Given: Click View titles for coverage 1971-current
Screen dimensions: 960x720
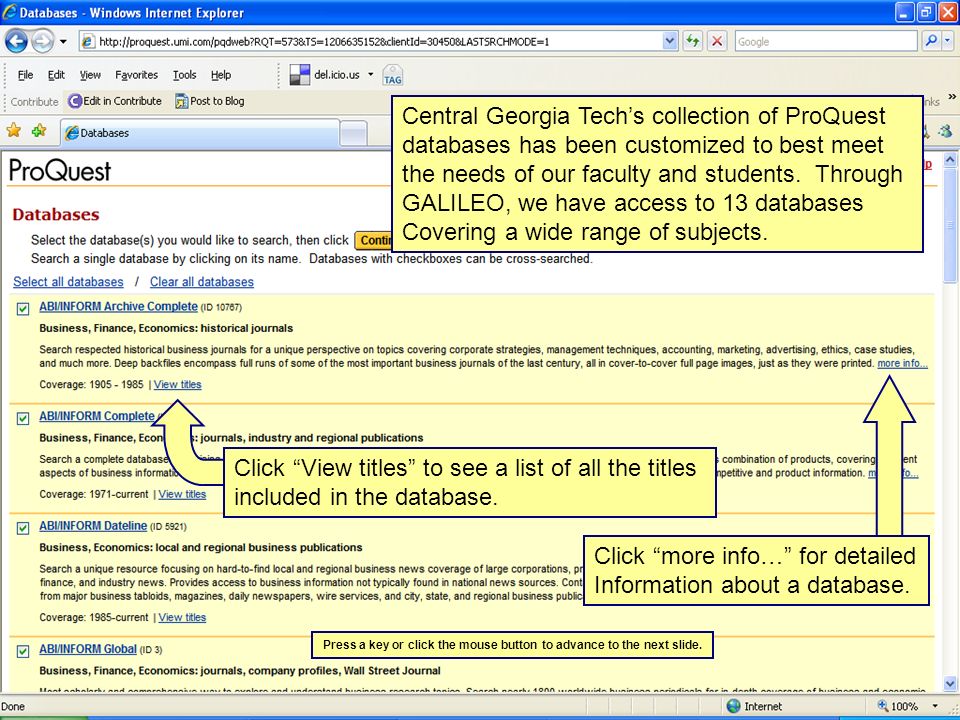Looking at the screenshot, I should pyautogui.click(x=182, y=494).
